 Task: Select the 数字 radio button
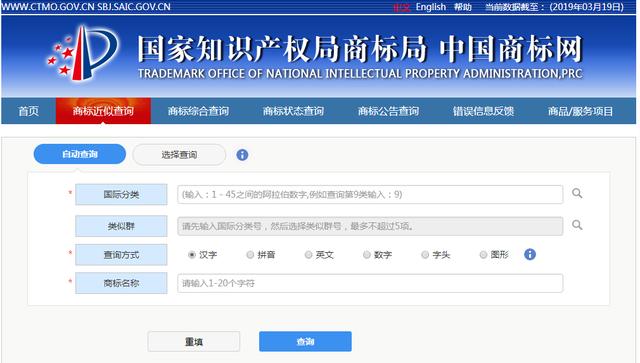point(367,255)
